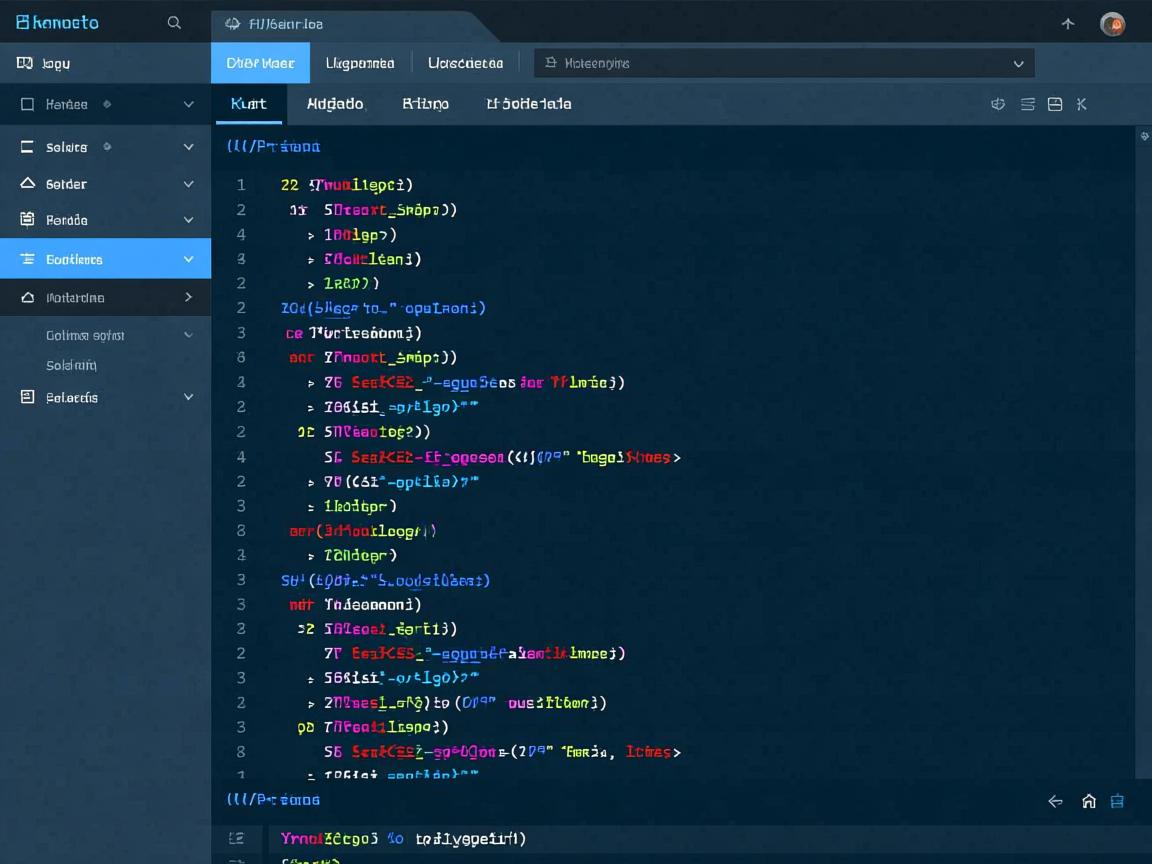Click the first icon in editor toolbar row
The height and width of the screenshot is (864, 1152).
997,104
